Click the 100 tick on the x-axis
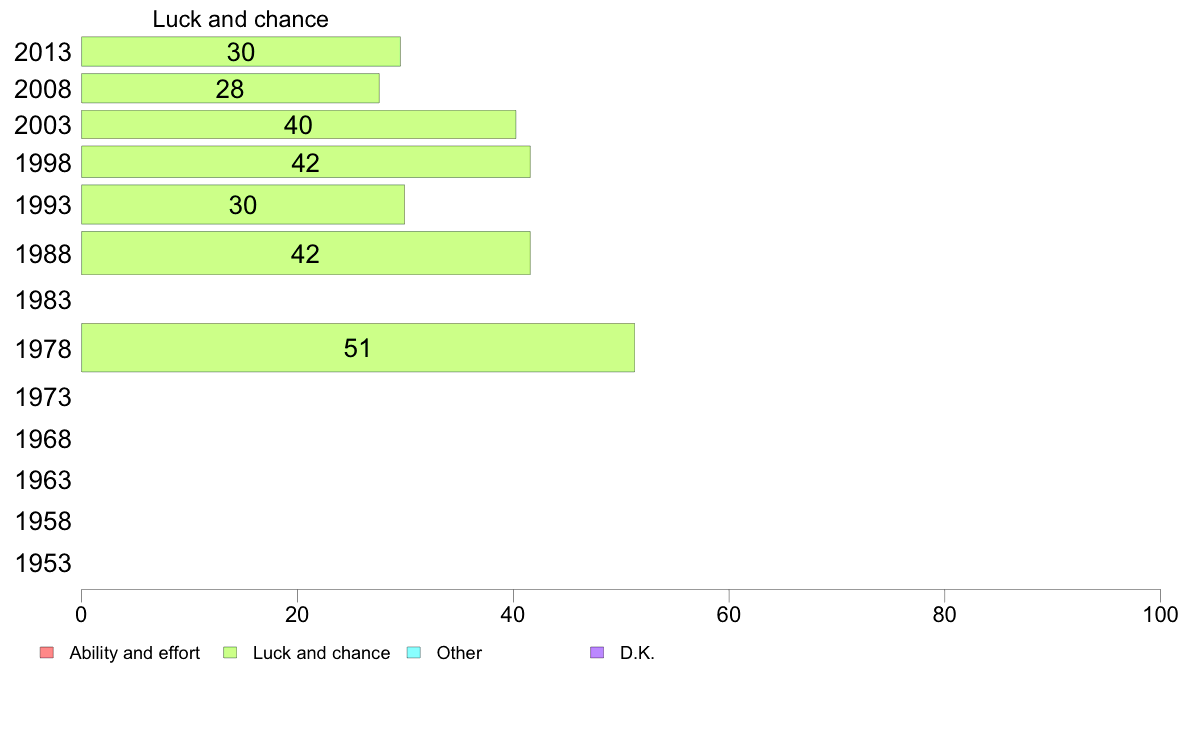The width and height of the screenshot is (1188, 736). pyautogui.click(x=1160, y=614)
